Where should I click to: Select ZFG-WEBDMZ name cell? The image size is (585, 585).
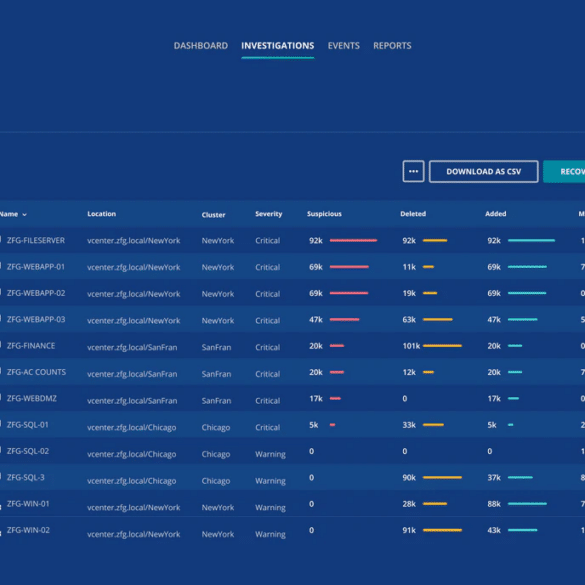click(x=32, y=398)
